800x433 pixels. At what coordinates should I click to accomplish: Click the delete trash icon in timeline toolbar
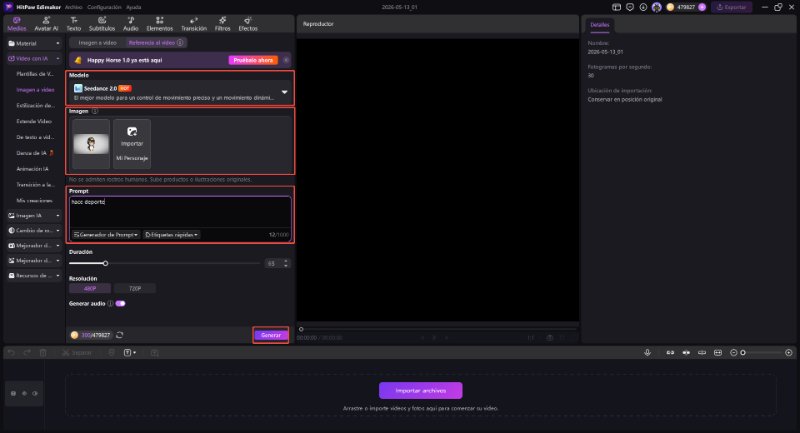(43, 352)
